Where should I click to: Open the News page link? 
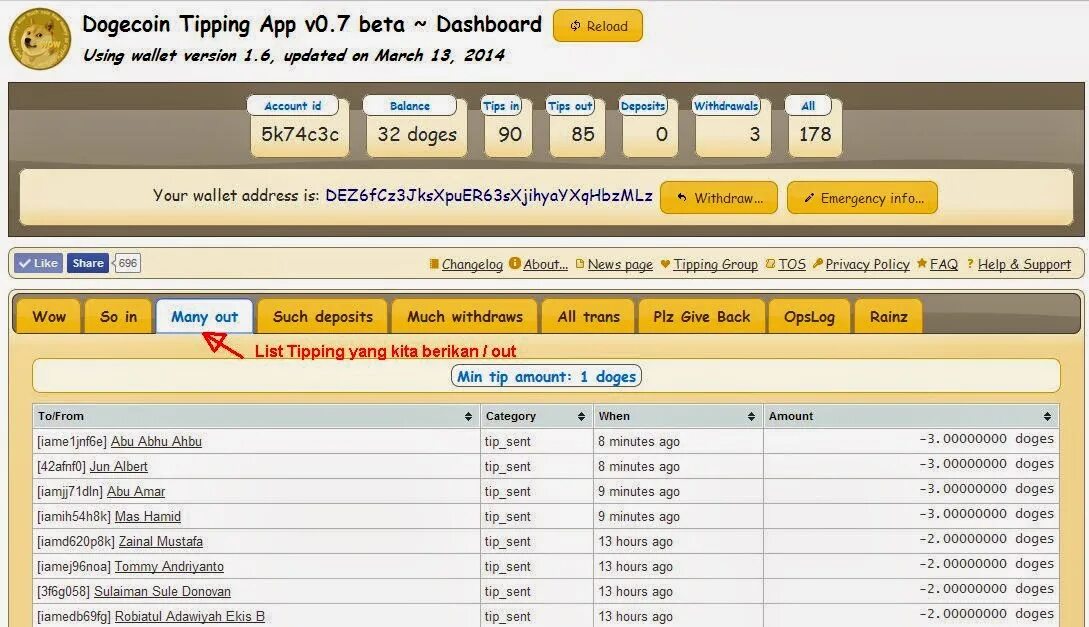pos(620,265)
